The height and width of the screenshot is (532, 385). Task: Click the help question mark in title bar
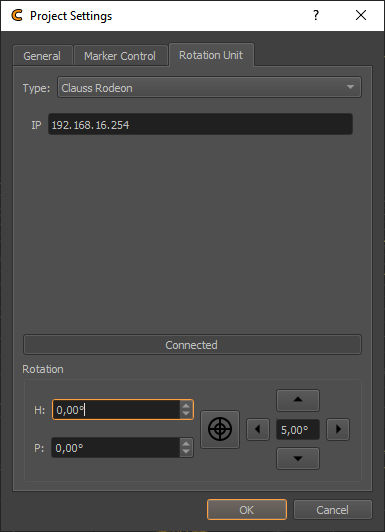point(316,15)
